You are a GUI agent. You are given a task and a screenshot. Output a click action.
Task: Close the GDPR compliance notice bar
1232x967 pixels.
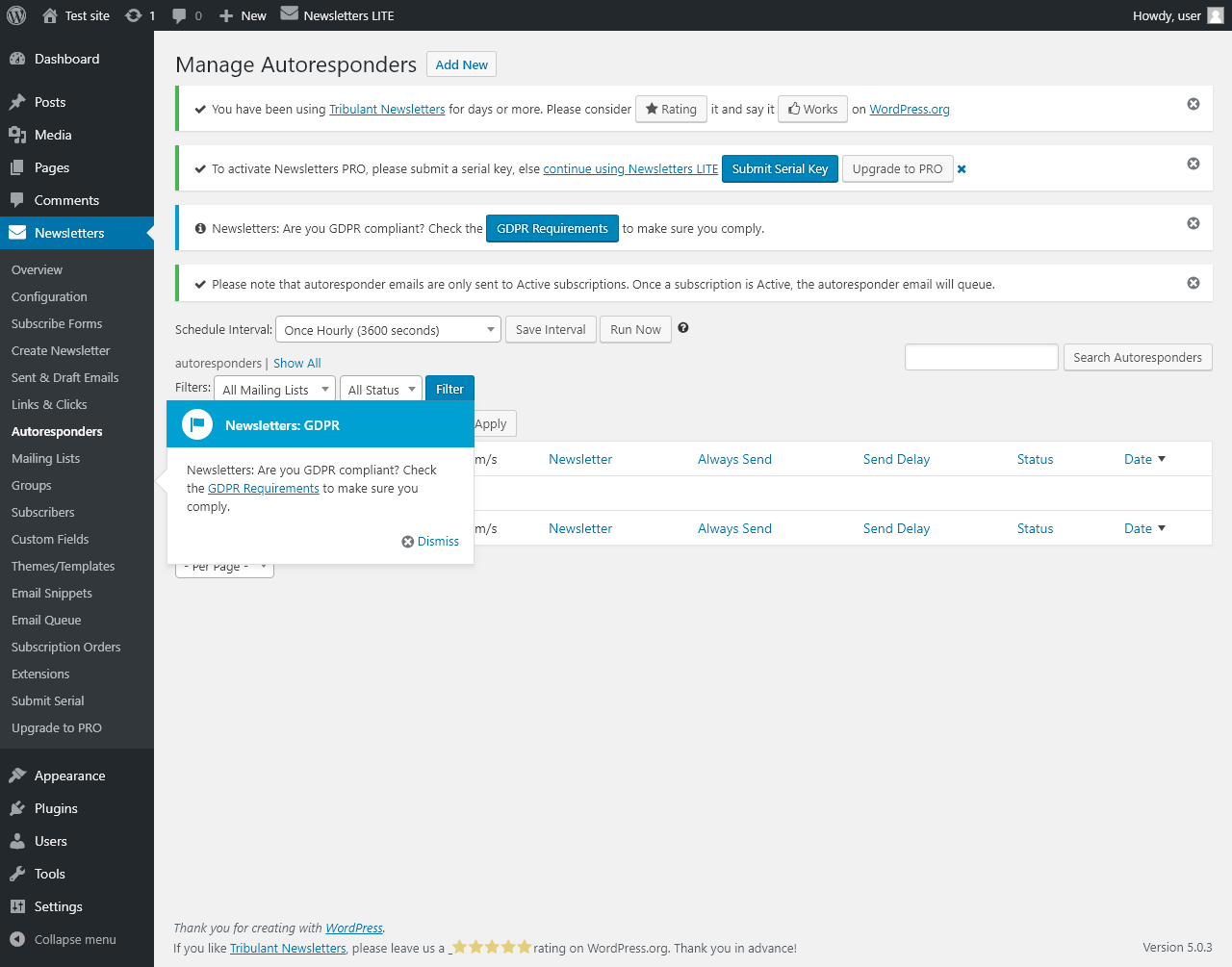click(1193, 223)
